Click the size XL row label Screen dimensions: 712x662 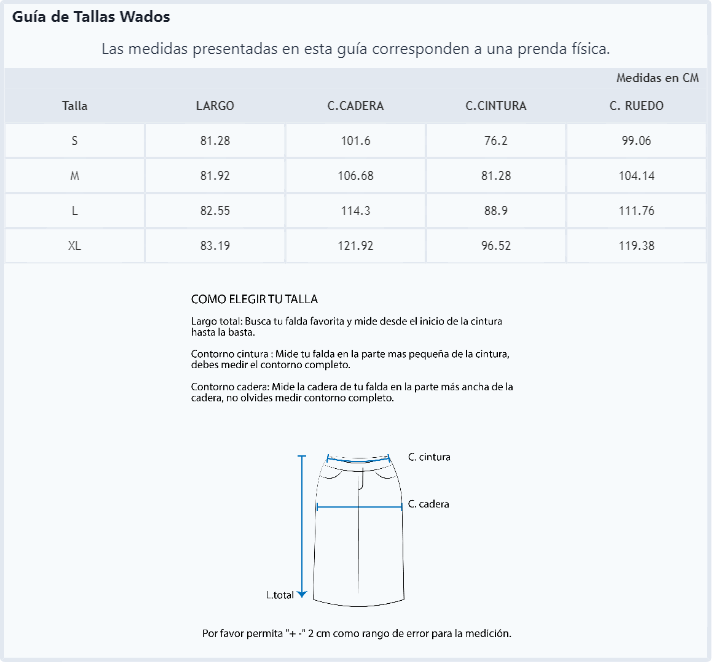point(74,246)
